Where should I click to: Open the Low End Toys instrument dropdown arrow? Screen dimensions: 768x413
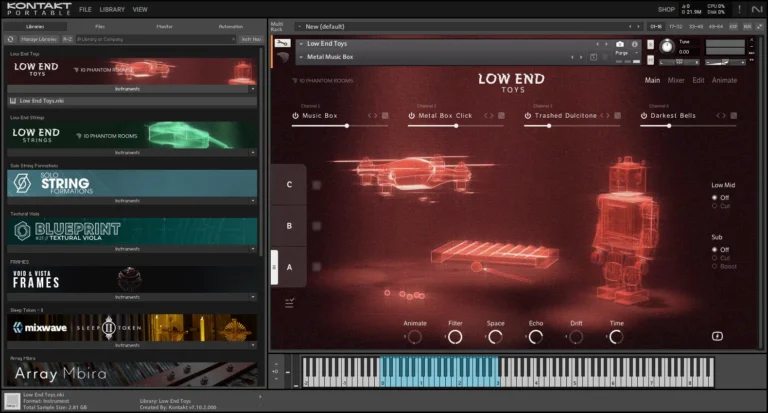(x=301, y=44)
